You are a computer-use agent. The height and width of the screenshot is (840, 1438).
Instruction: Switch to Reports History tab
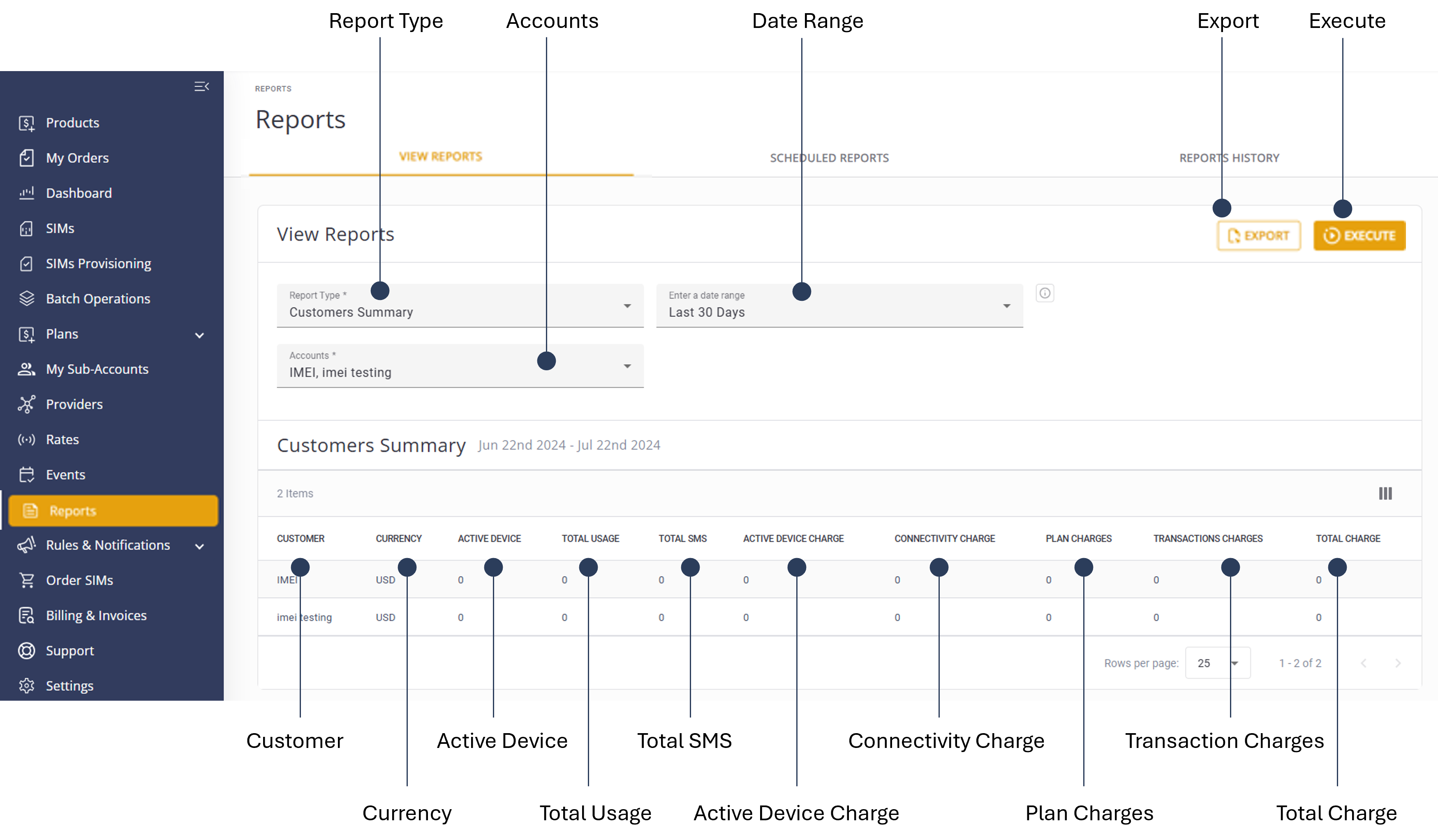click(x=1229, y=158)
